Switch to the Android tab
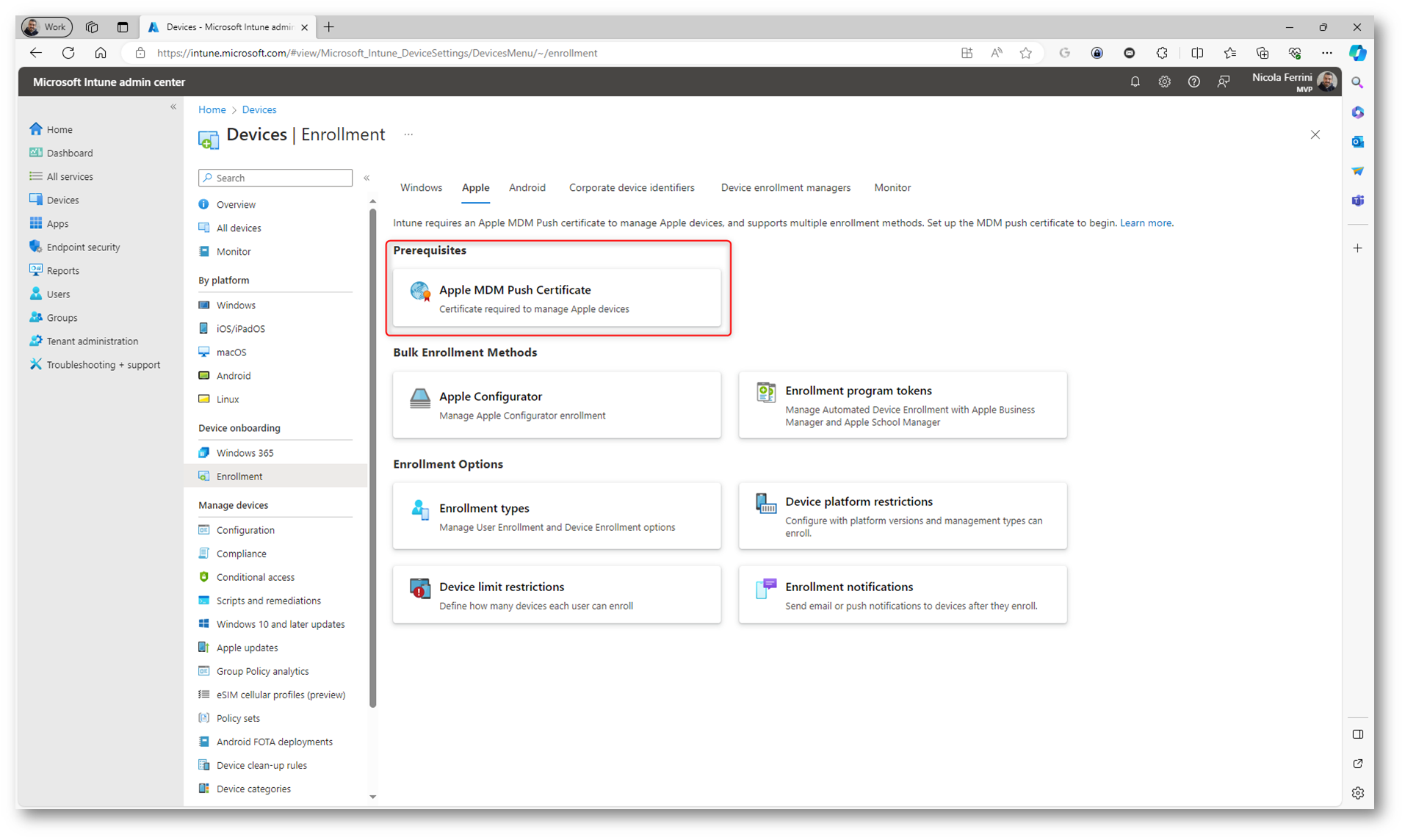Viewport: 1405px width, 840px height. 527,187
